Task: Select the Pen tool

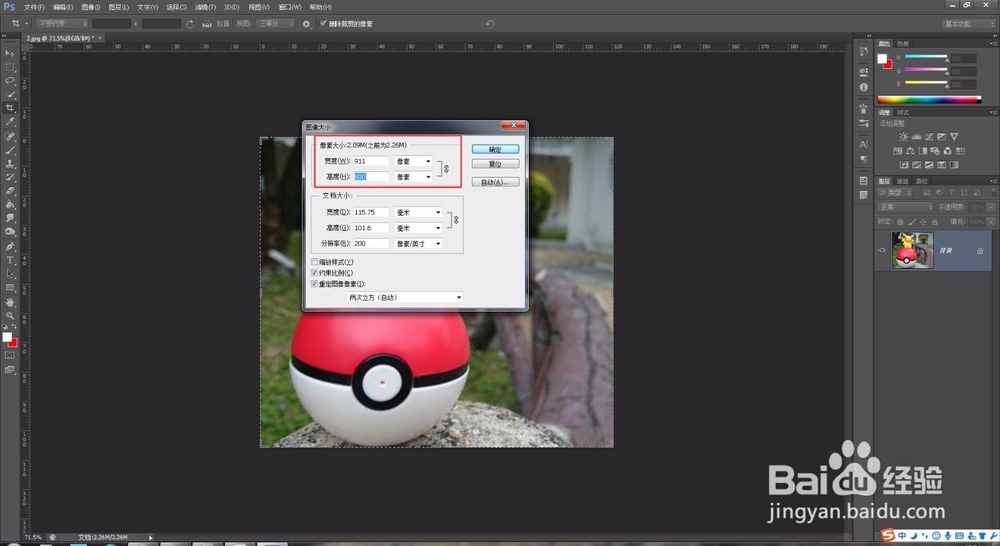Action: 10,246
